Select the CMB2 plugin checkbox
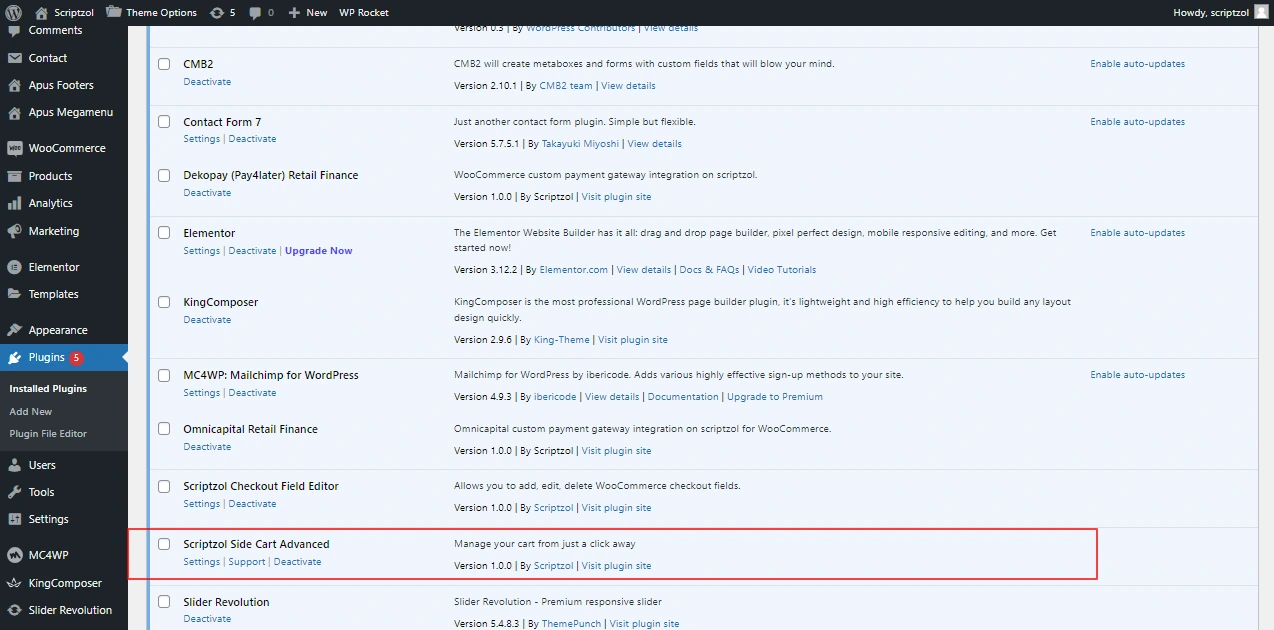Screen dimensions: 1274x630 coord(164,64)
